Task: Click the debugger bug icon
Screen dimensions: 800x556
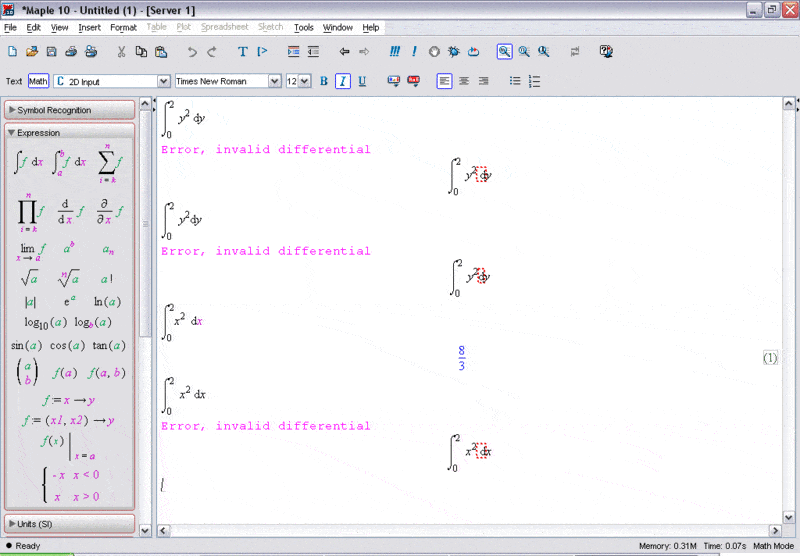Action: click(x=454, y=51)
